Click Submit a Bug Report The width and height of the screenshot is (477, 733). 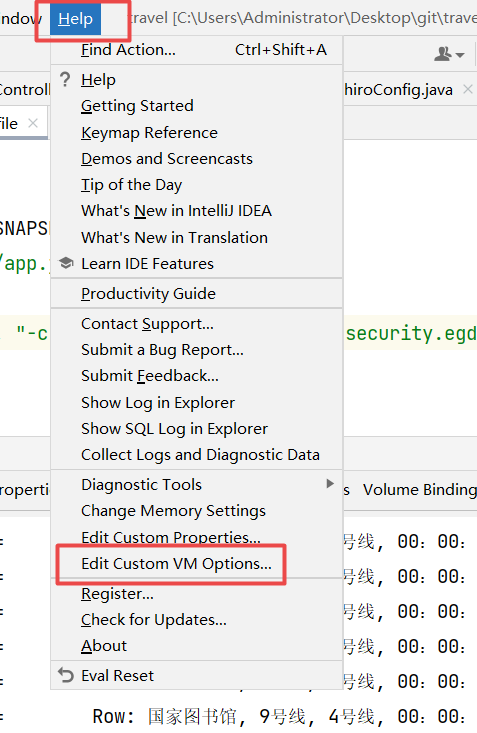coord(162,350)
